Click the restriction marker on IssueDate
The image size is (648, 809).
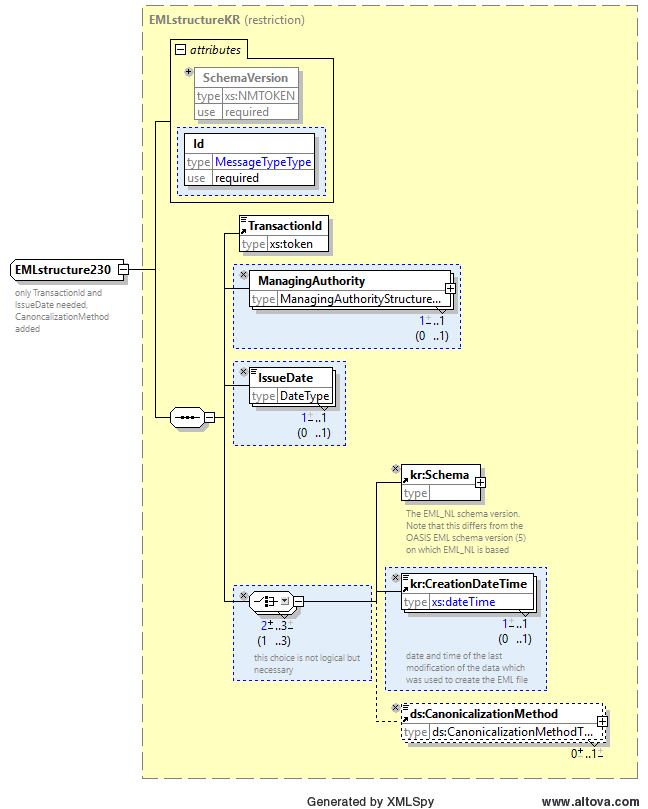(x=244, y=371)
